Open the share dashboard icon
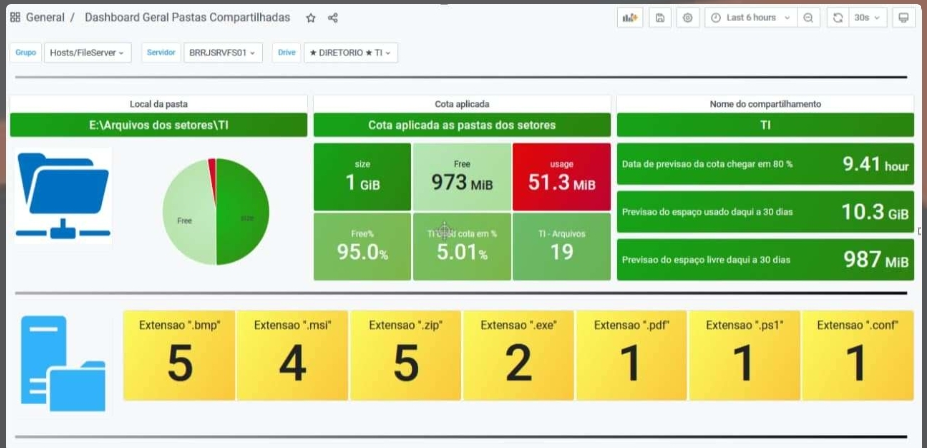 pyautogui.click(x=333, y=18)
